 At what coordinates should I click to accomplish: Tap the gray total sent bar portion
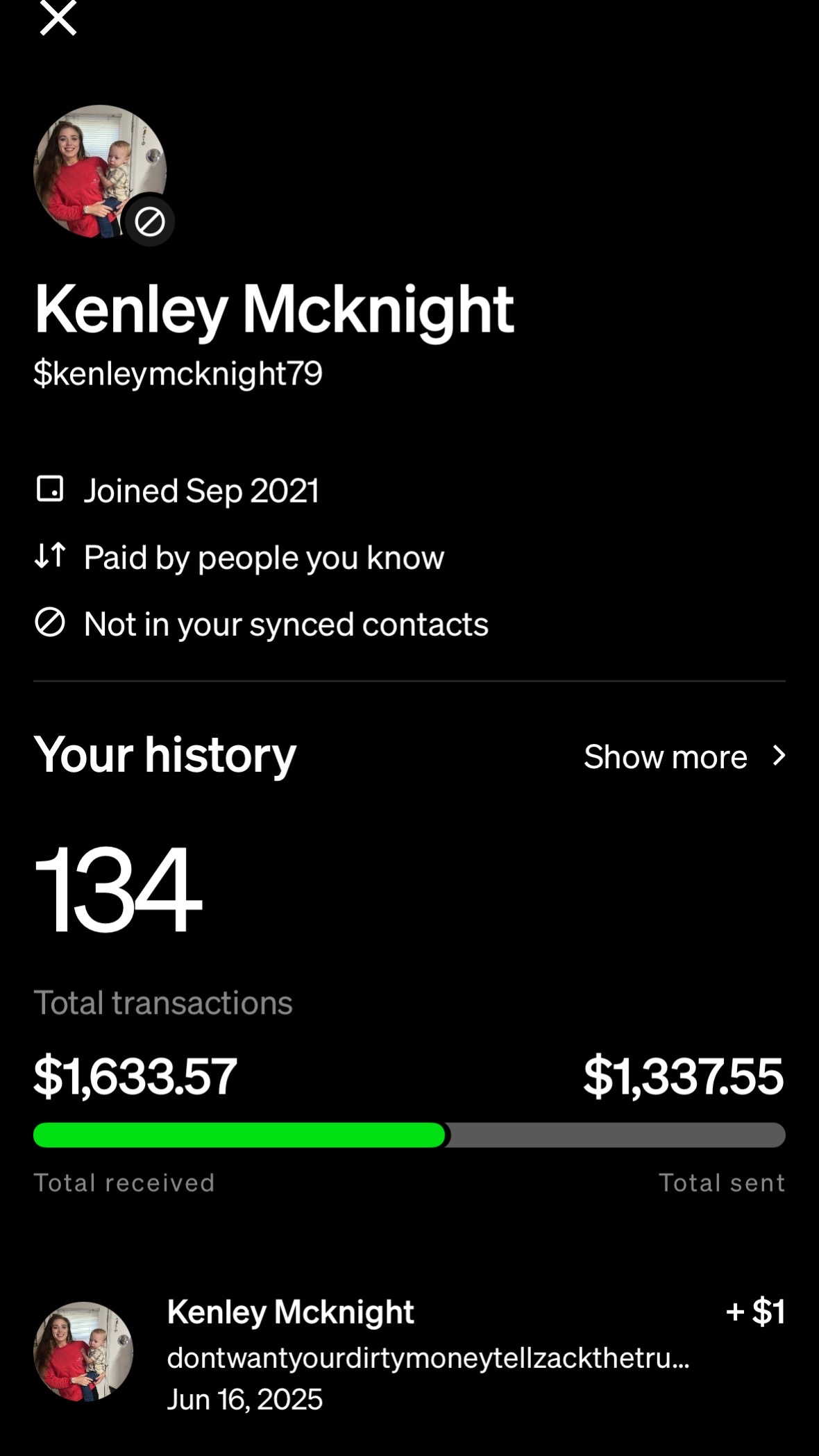tap(616, 1135)
